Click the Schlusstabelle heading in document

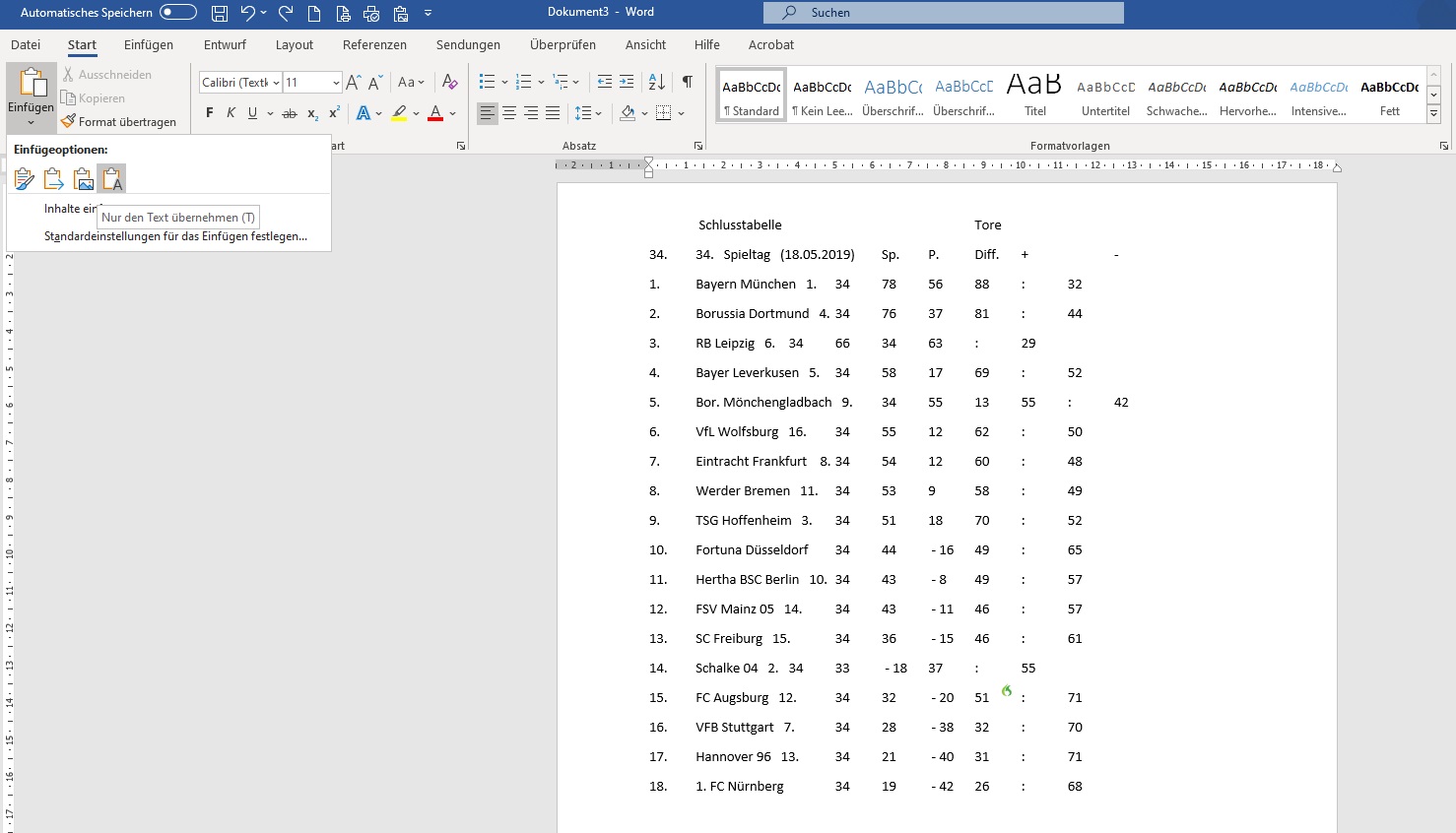[x=740, y=224]
